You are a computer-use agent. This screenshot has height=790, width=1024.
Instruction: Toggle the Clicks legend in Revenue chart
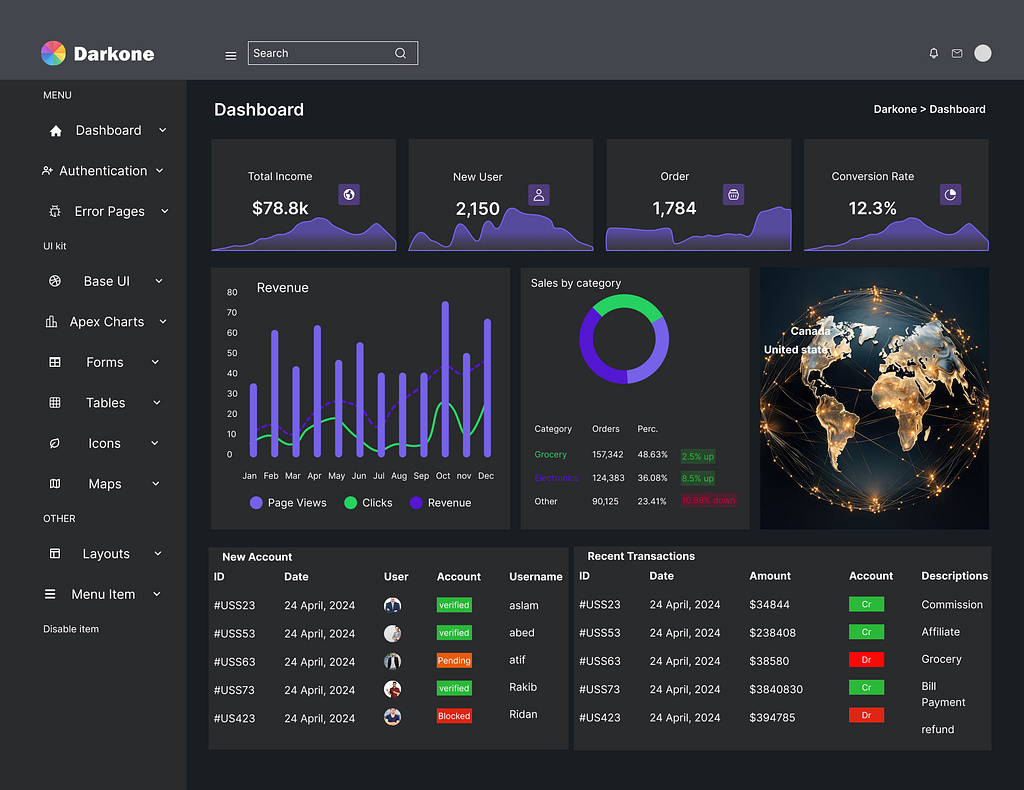(368, 503)
